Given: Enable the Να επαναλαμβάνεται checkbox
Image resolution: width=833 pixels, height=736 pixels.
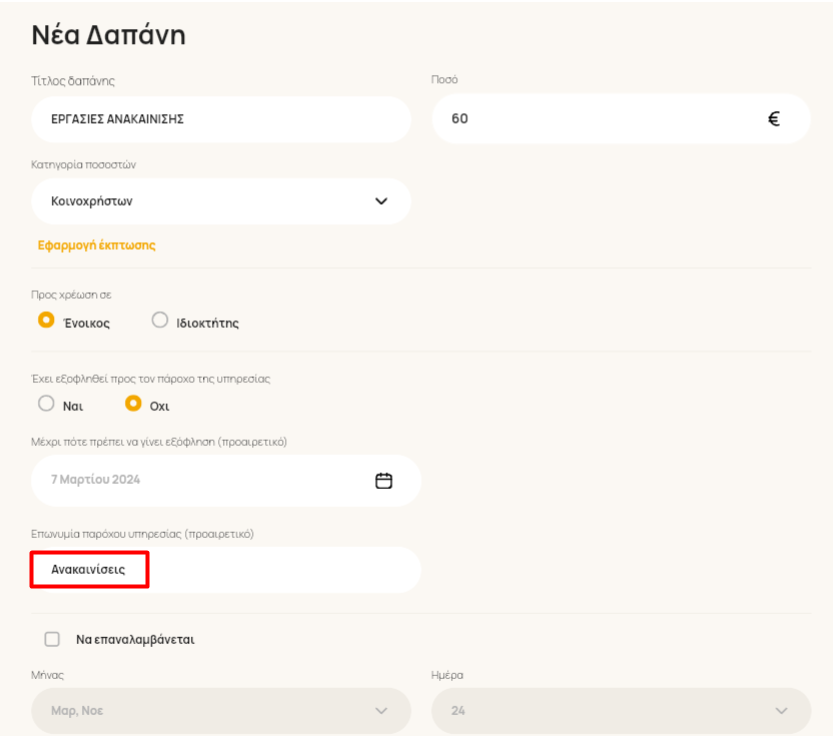Looking at the screenshot, I should pyautogui.click(x=52, y=639).
